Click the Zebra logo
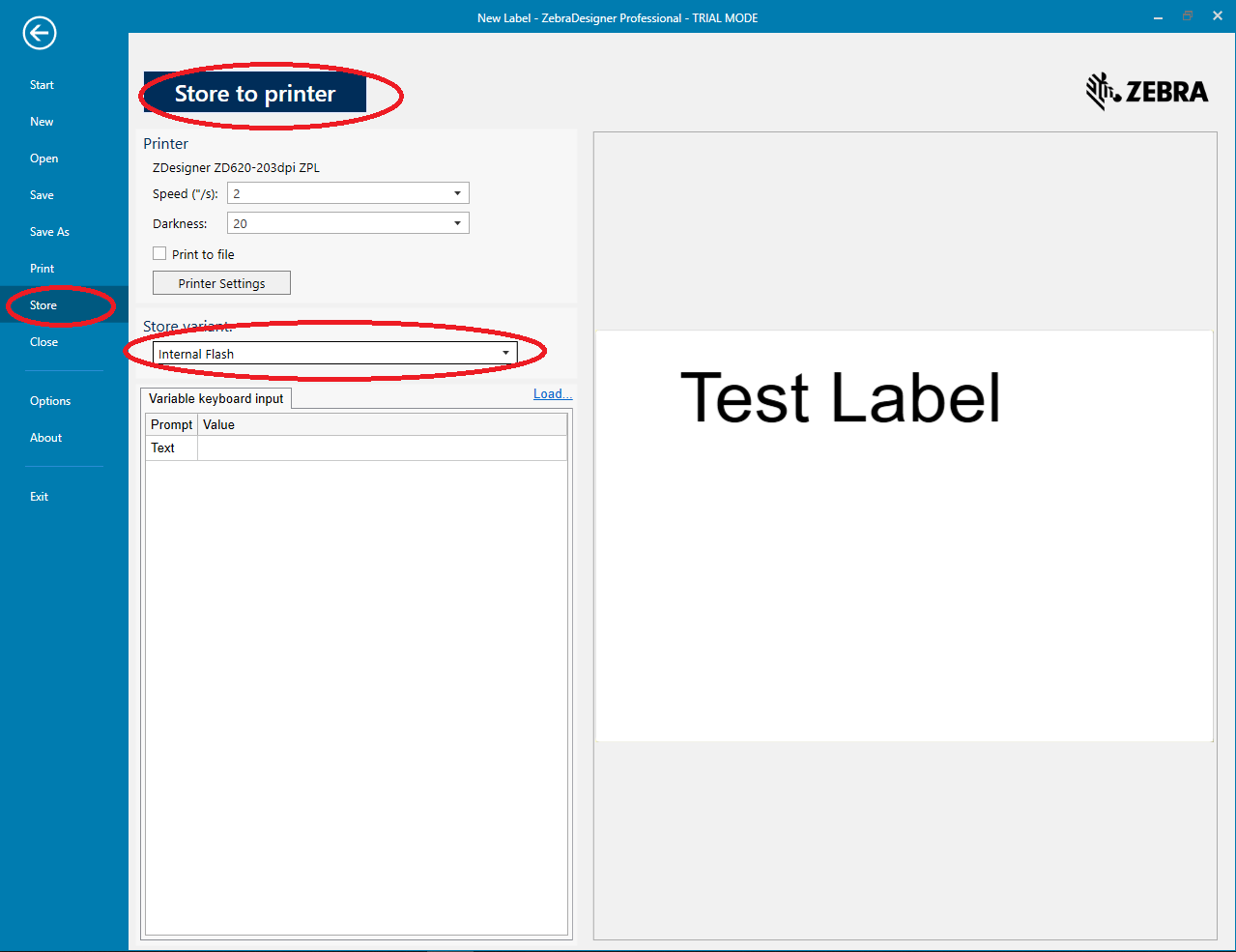 pyautogui.click(x=1146, y=92)
